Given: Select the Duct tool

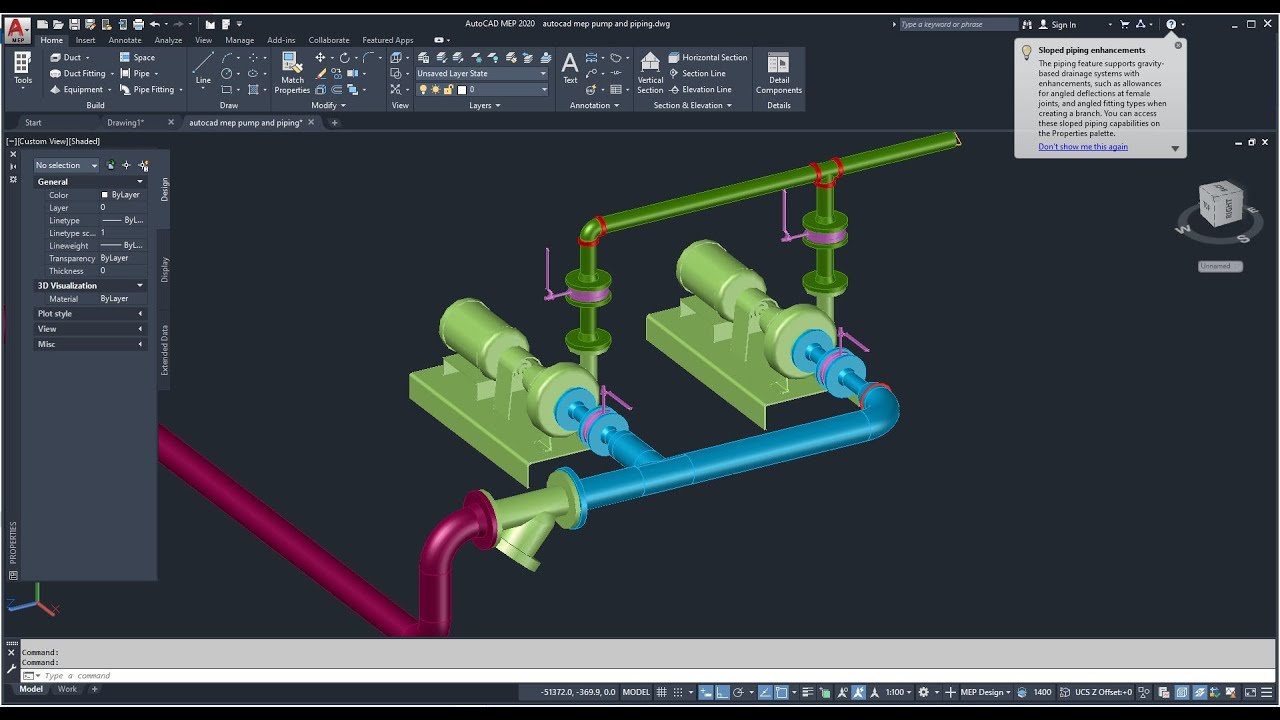Looking at the screenshot, I should (69, 57).
